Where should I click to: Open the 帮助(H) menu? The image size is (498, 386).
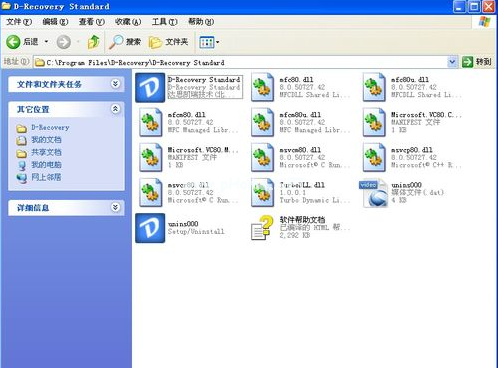(201, 22)
